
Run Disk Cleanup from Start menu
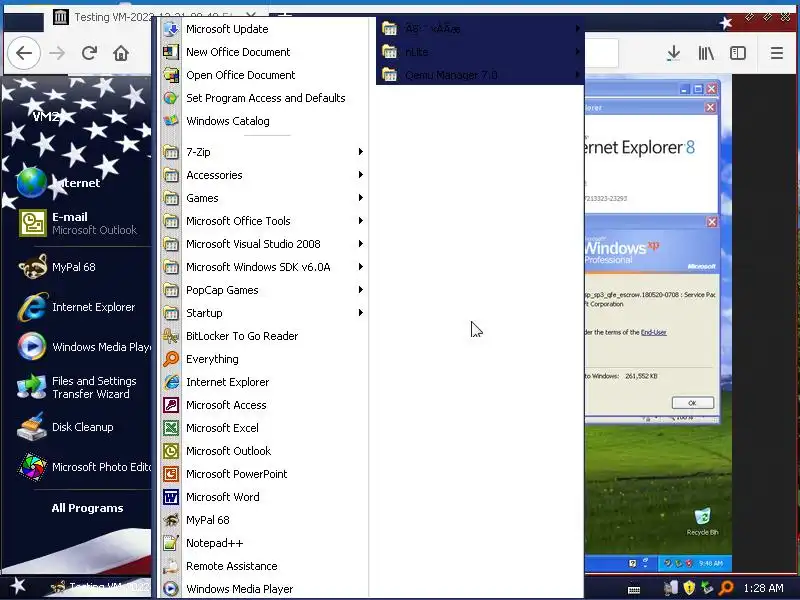coord(82,427)
